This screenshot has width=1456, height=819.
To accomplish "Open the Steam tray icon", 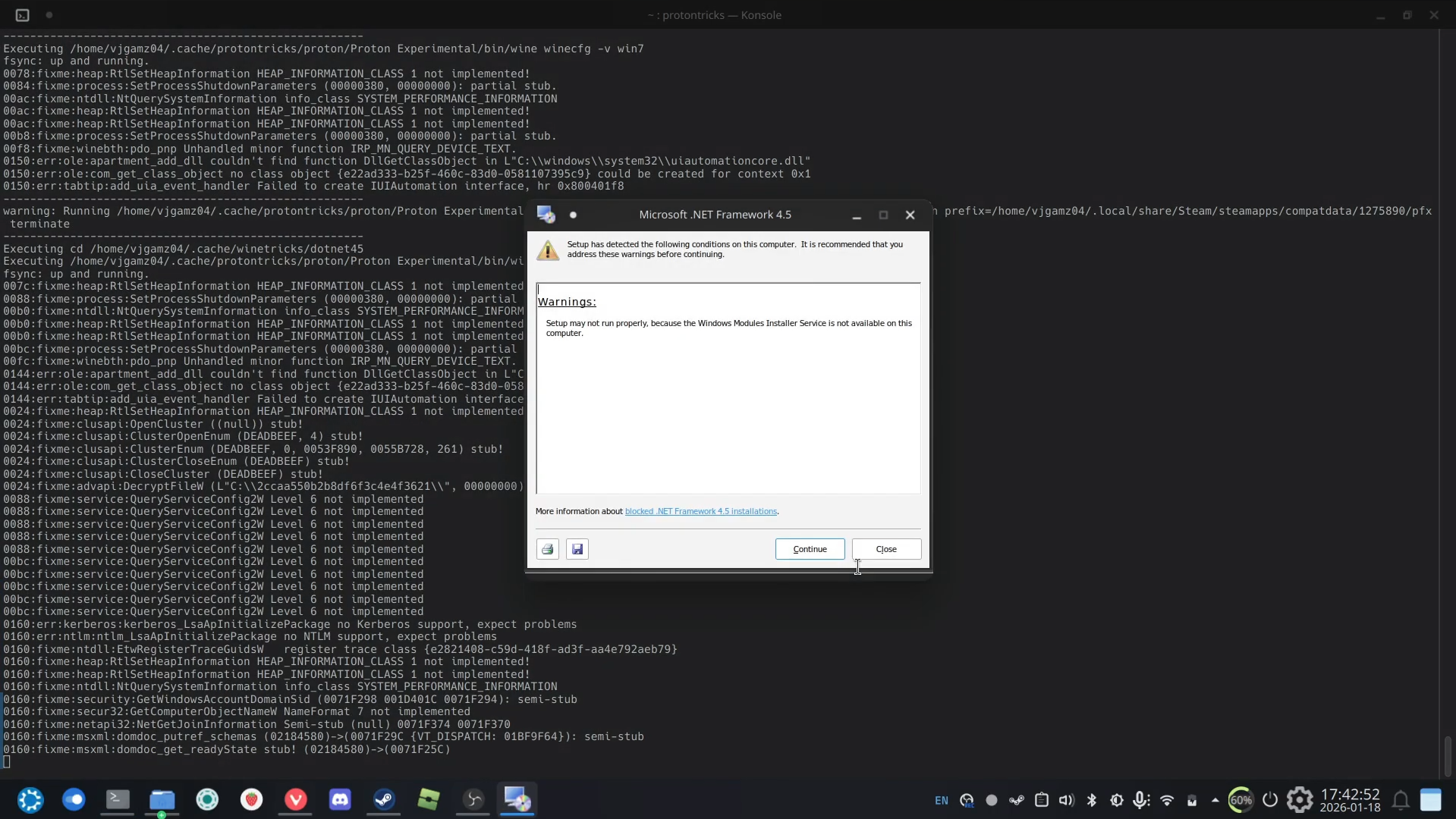I will [1017, 801].
